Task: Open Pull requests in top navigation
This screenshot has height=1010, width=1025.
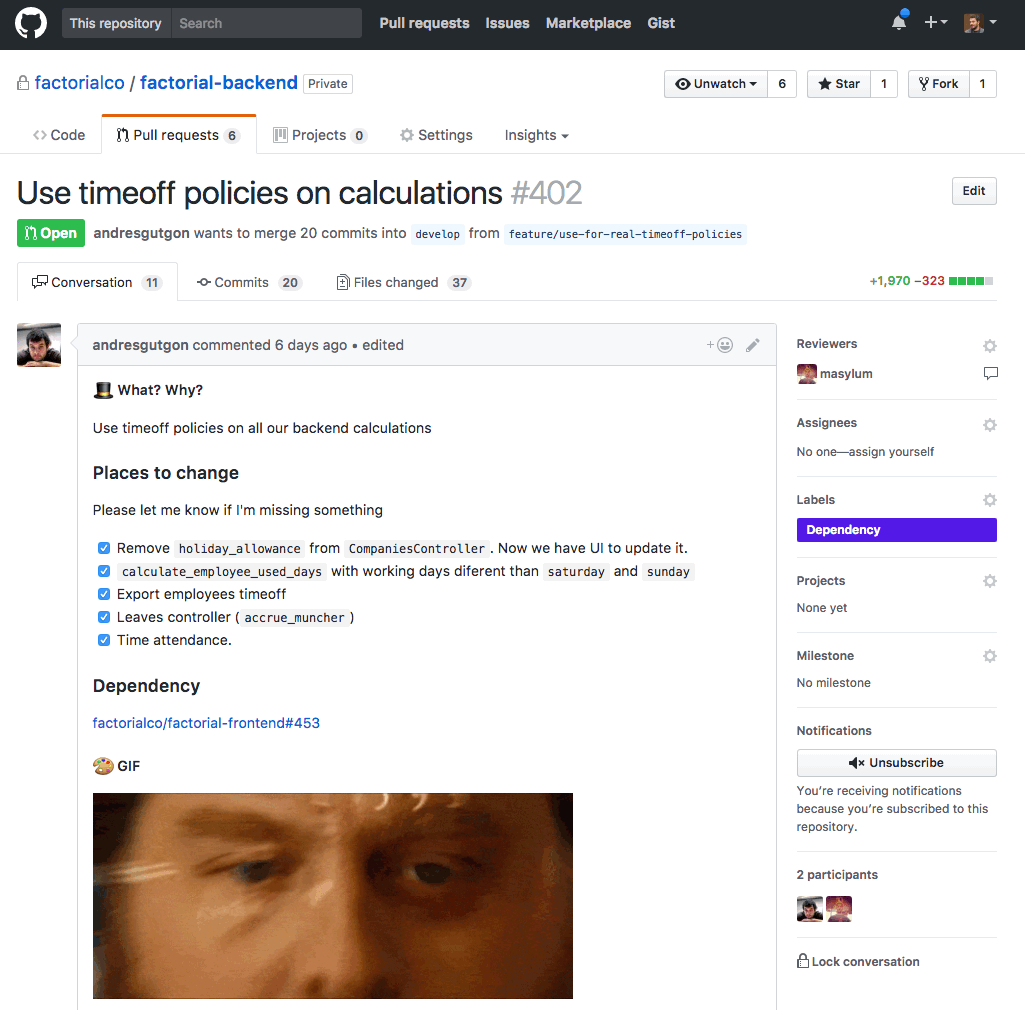Action: pos(424,23)
